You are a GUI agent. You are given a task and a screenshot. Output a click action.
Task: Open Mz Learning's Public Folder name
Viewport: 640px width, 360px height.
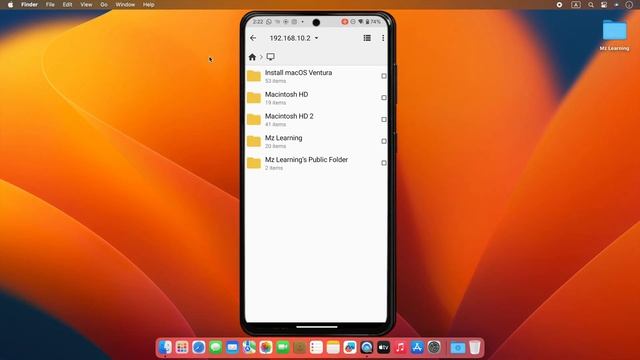coord(307,160)
